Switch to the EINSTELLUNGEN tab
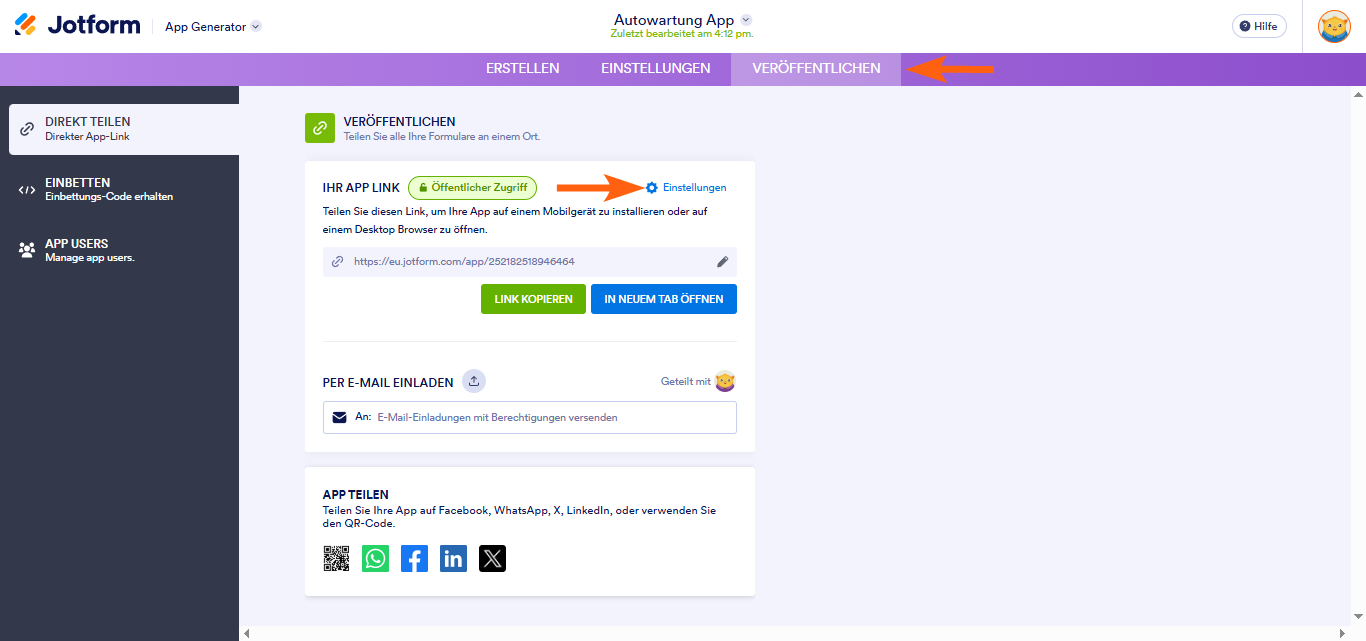The height and width of the screenshot is (641, 1366). point(655,69)
